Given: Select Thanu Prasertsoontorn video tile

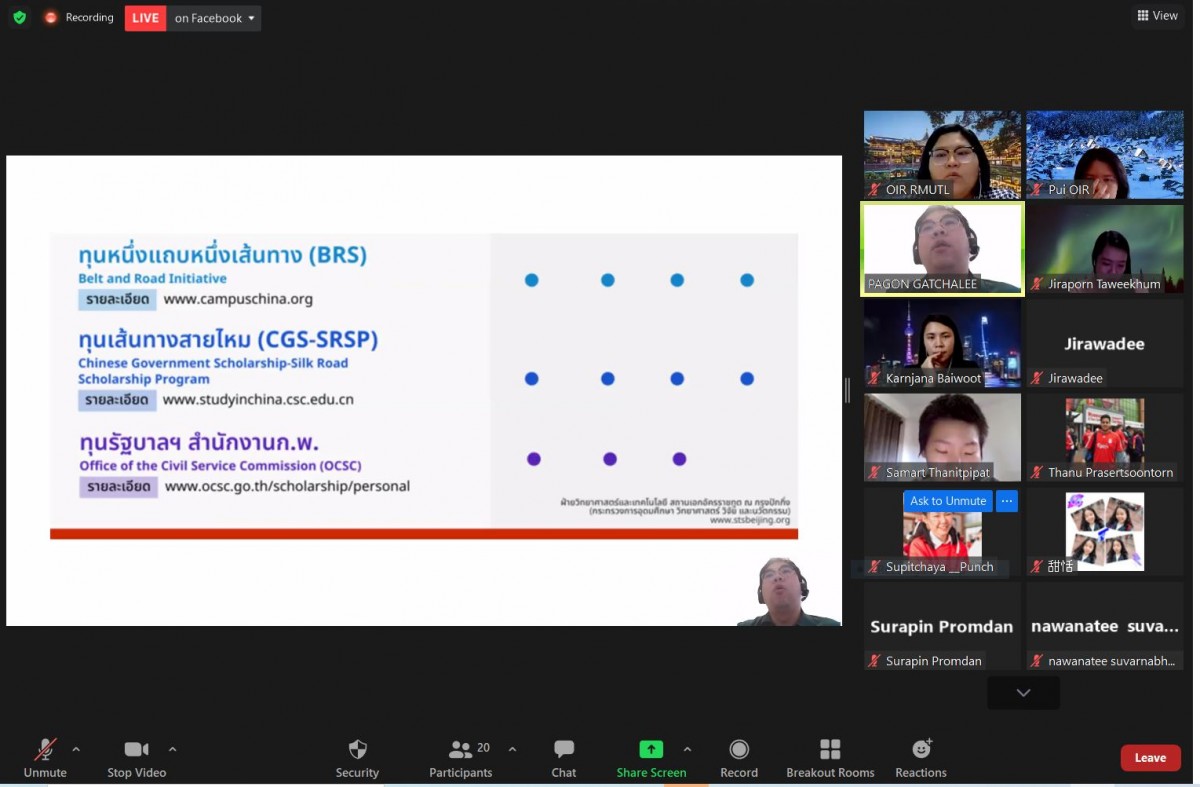Looking at the screenshot, I should [x=1104, y=437].
